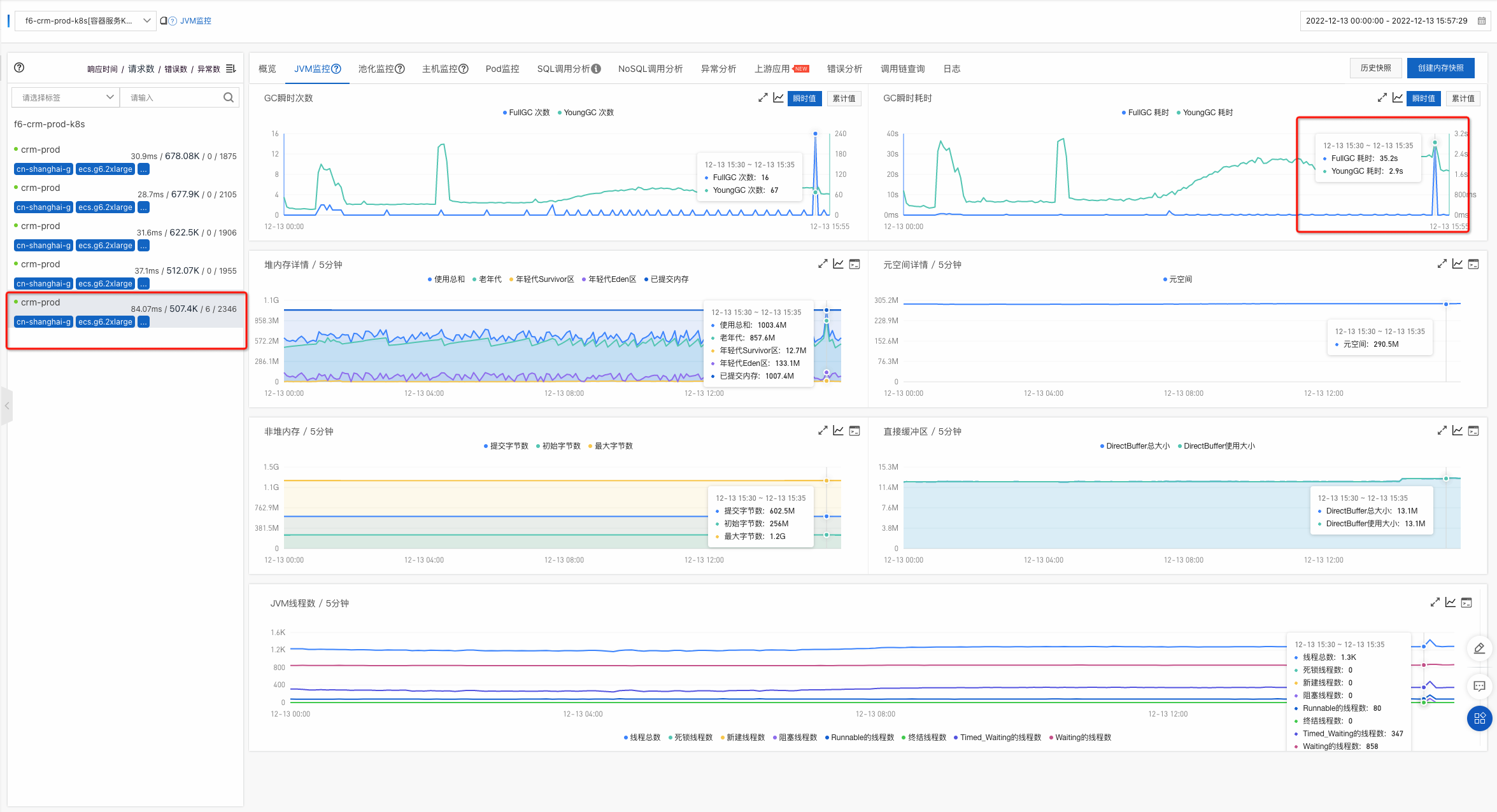Viewport: 1497px width, 812px height.
Task: Open the JVM监控 help link at top
Action: (x=195, y=21)
